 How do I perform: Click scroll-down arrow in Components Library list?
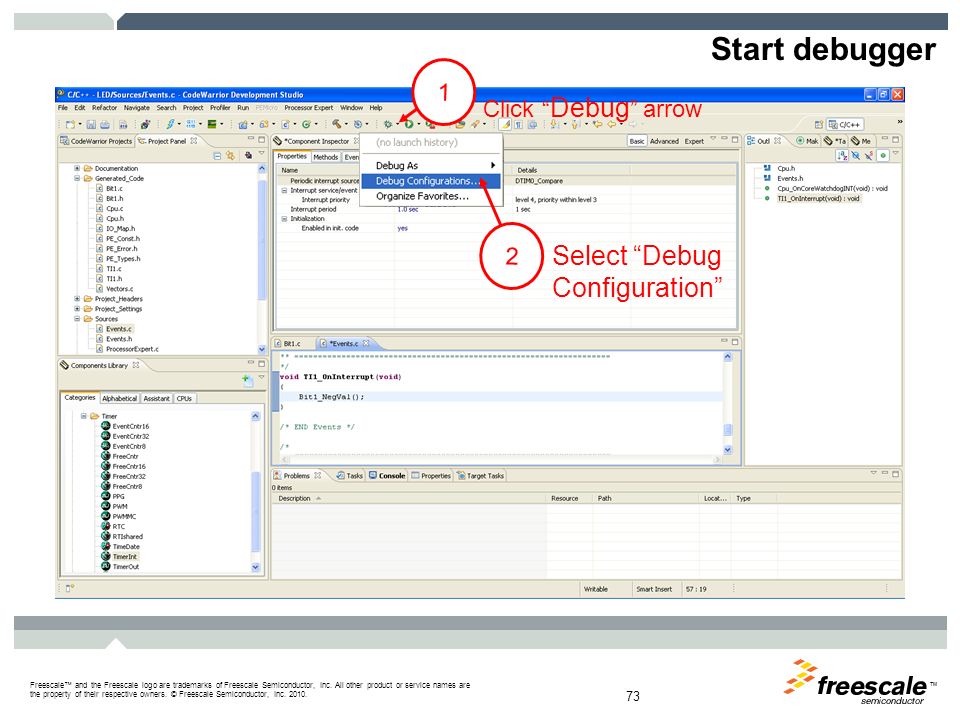(256, 567)
